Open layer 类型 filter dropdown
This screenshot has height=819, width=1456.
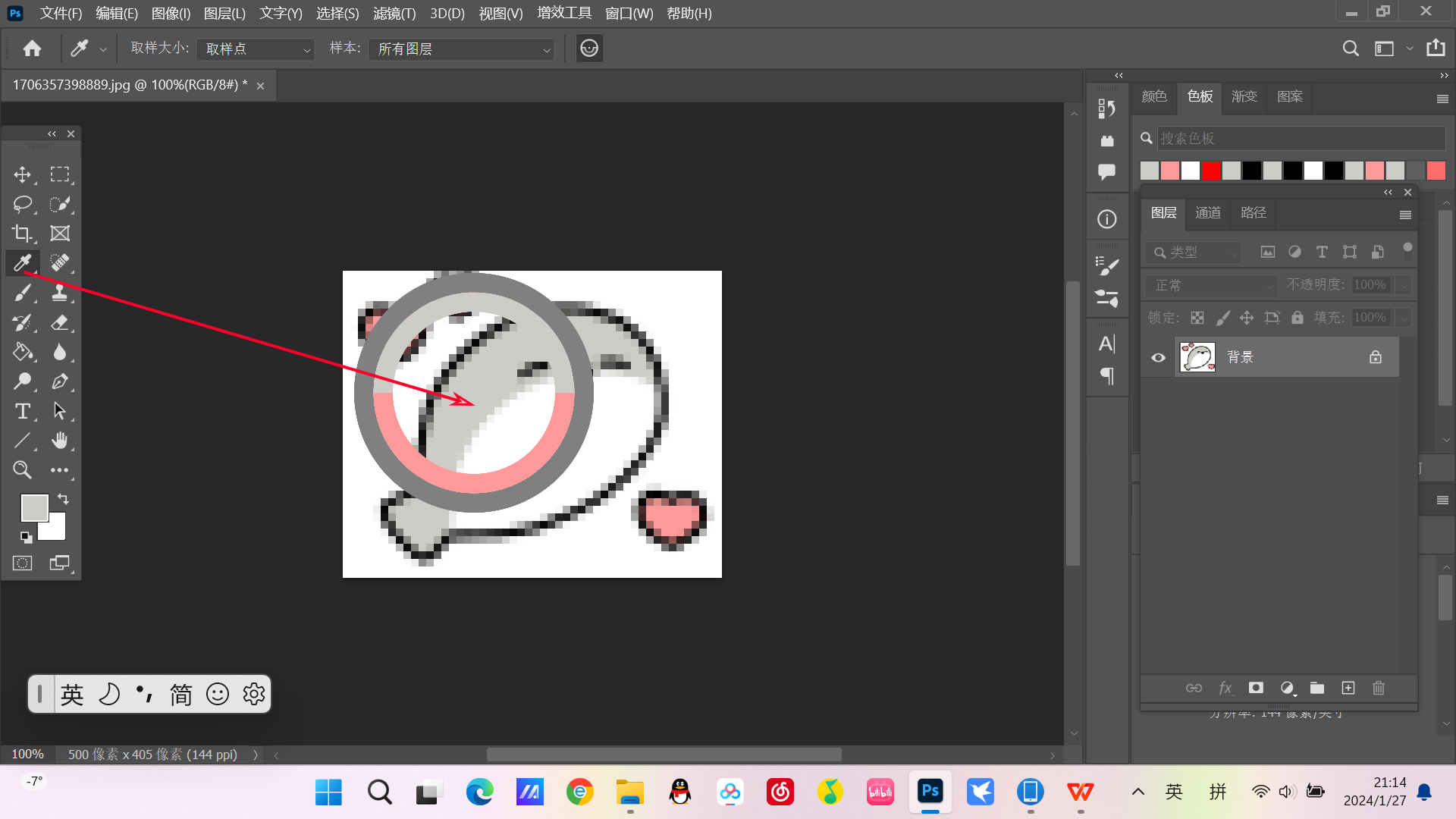[1194, 253]
